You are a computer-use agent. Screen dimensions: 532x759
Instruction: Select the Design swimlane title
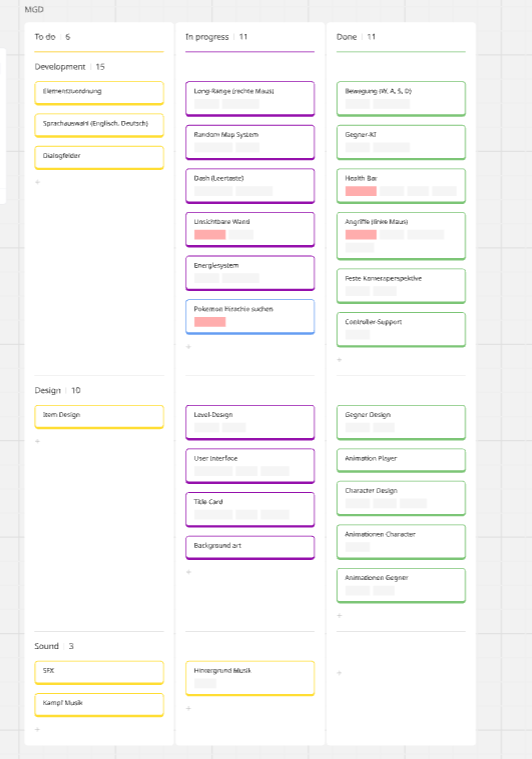(x=47, y=390)
